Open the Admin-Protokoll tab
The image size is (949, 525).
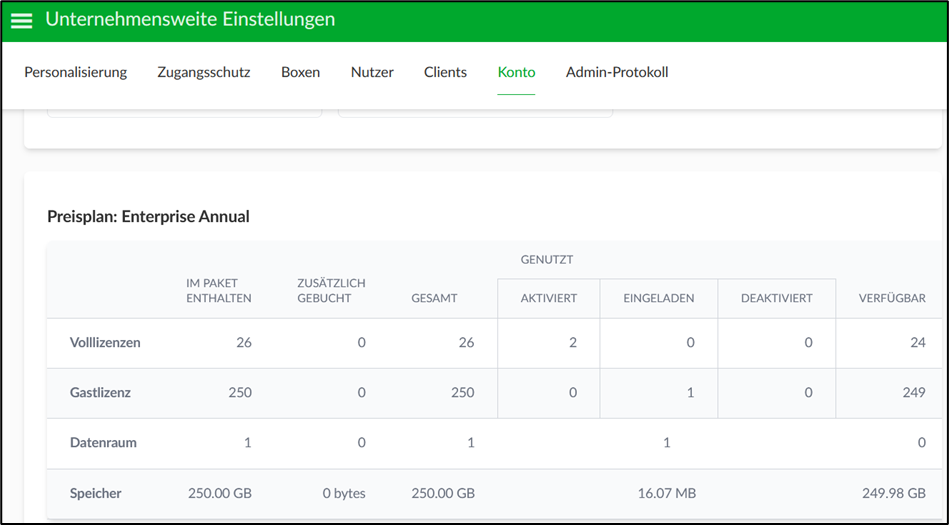click(617, 72)
